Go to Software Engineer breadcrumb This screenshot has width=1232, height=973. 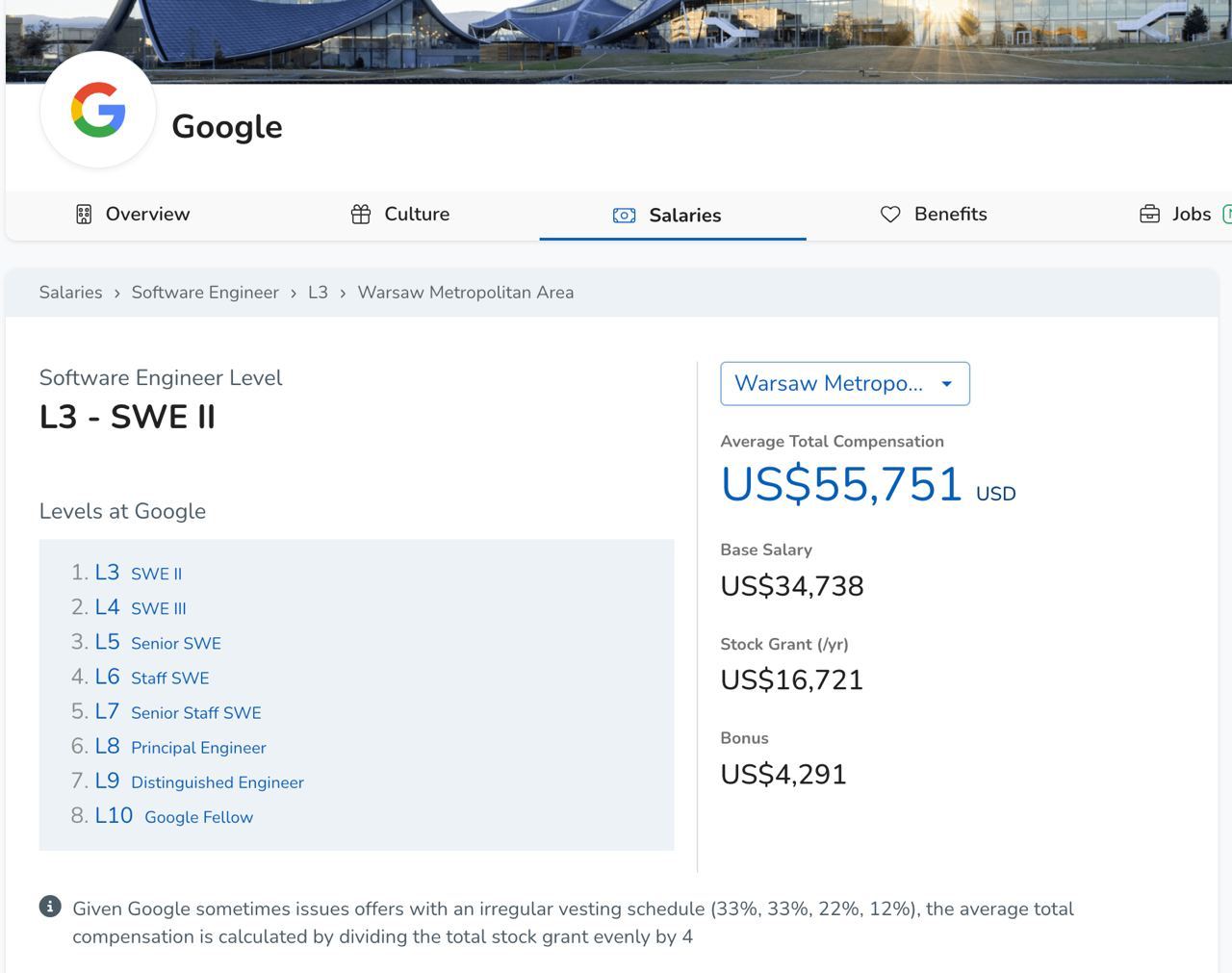point(205,293)
